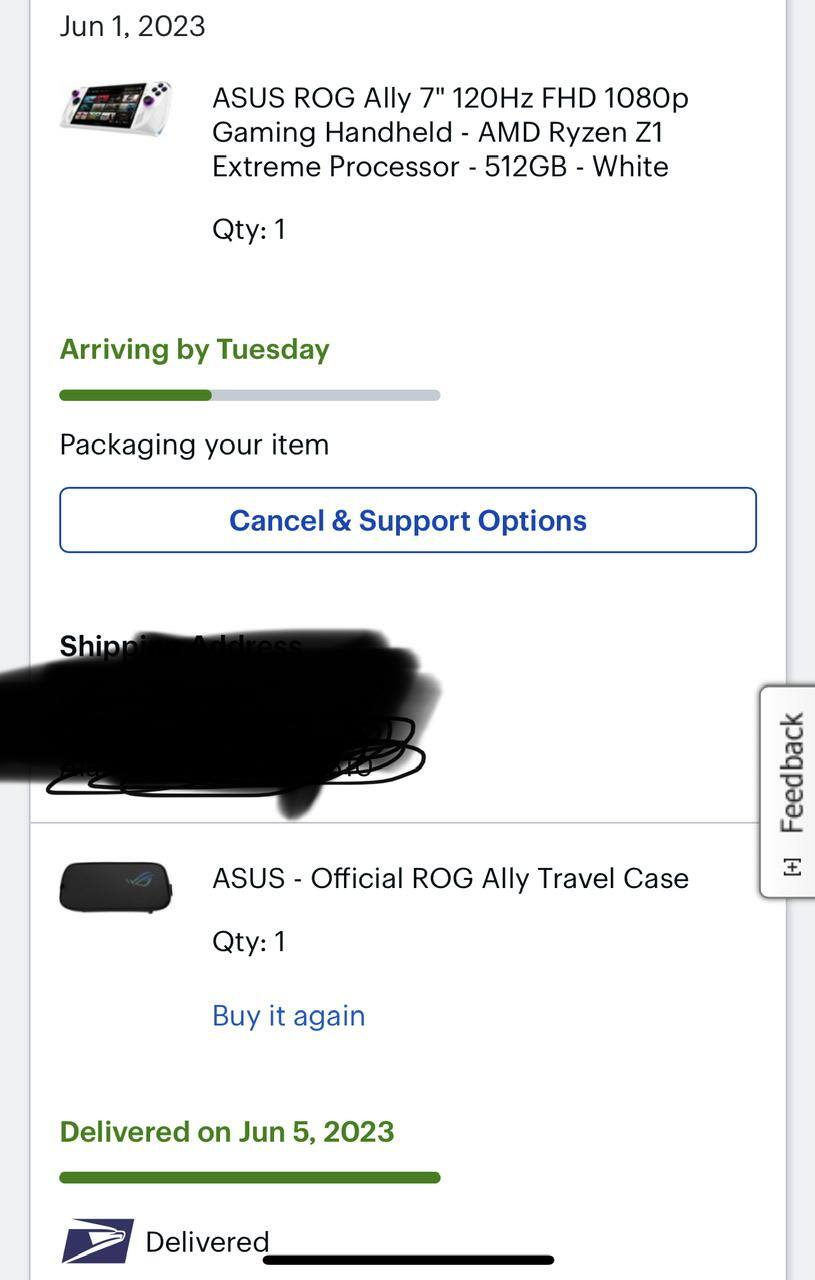This screenshot has width=815, height=1280.
Task: Click the small plus icon below Feedback
Action: click(x=791, y=867)
